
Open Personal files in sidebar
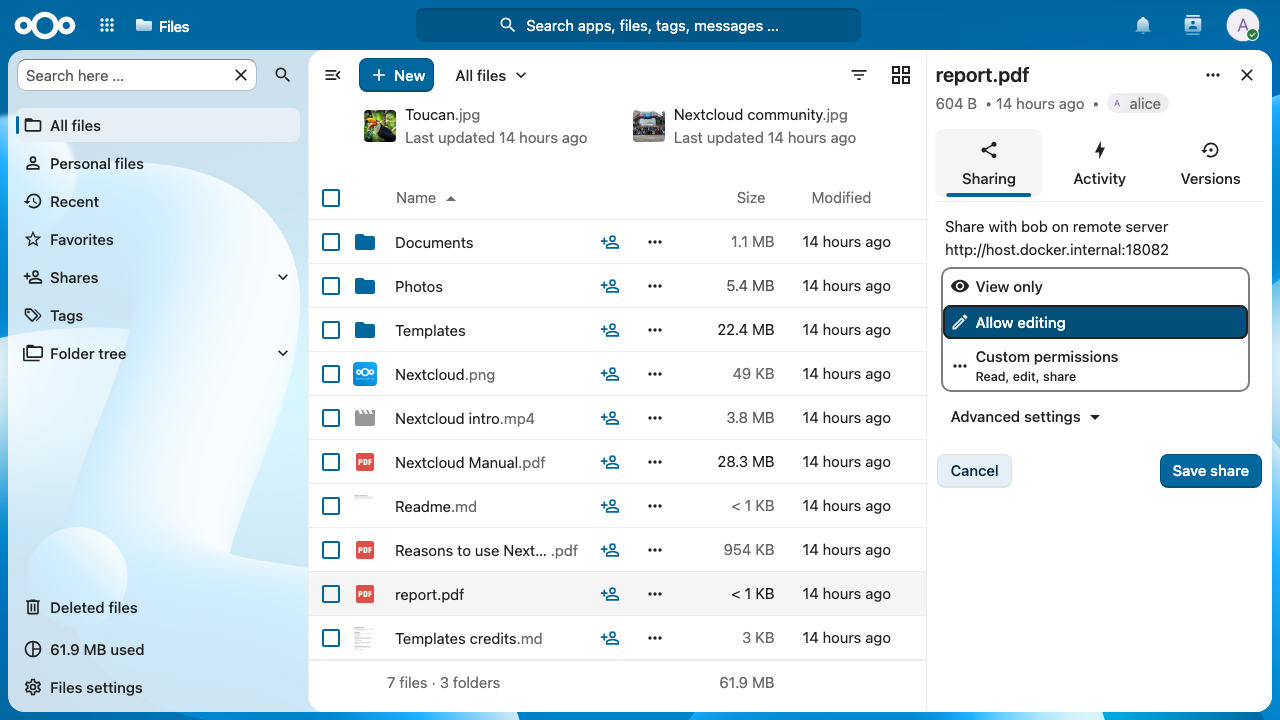coord(158,164)
